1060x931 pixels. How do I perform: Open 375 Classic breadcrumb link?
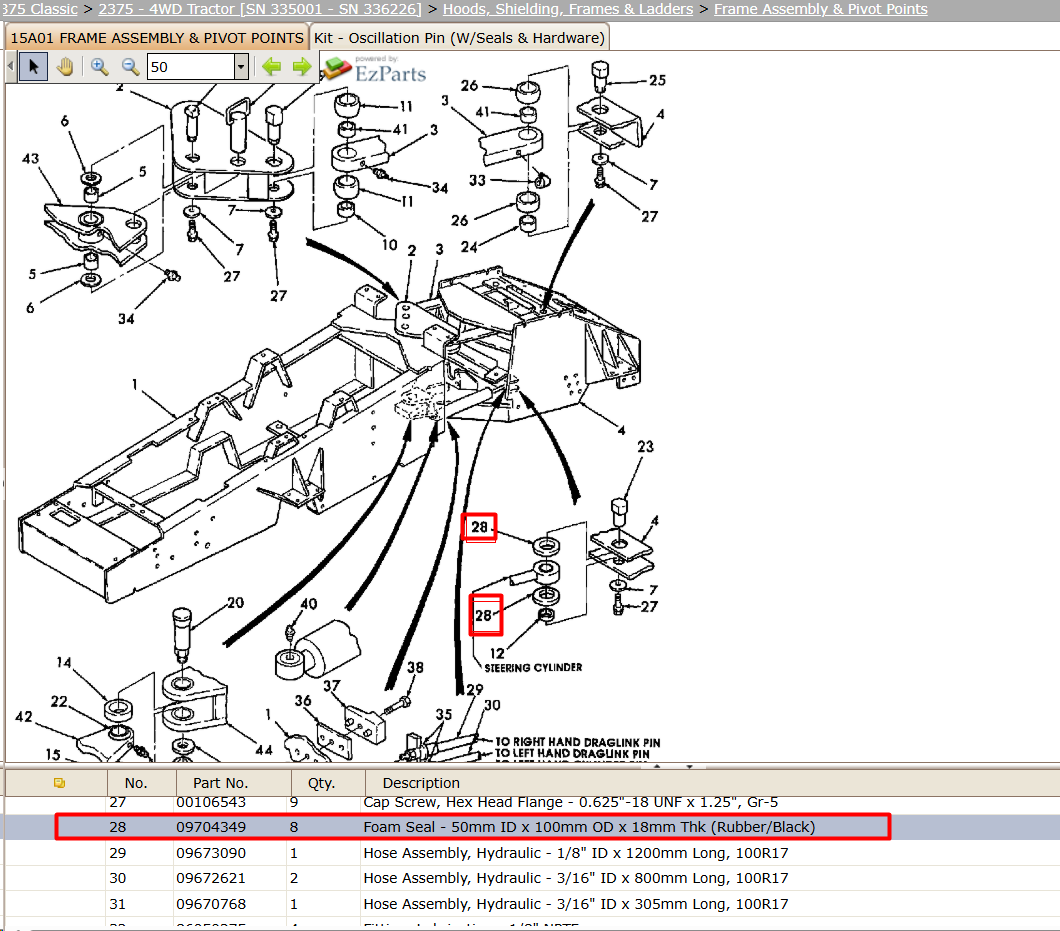39,9
